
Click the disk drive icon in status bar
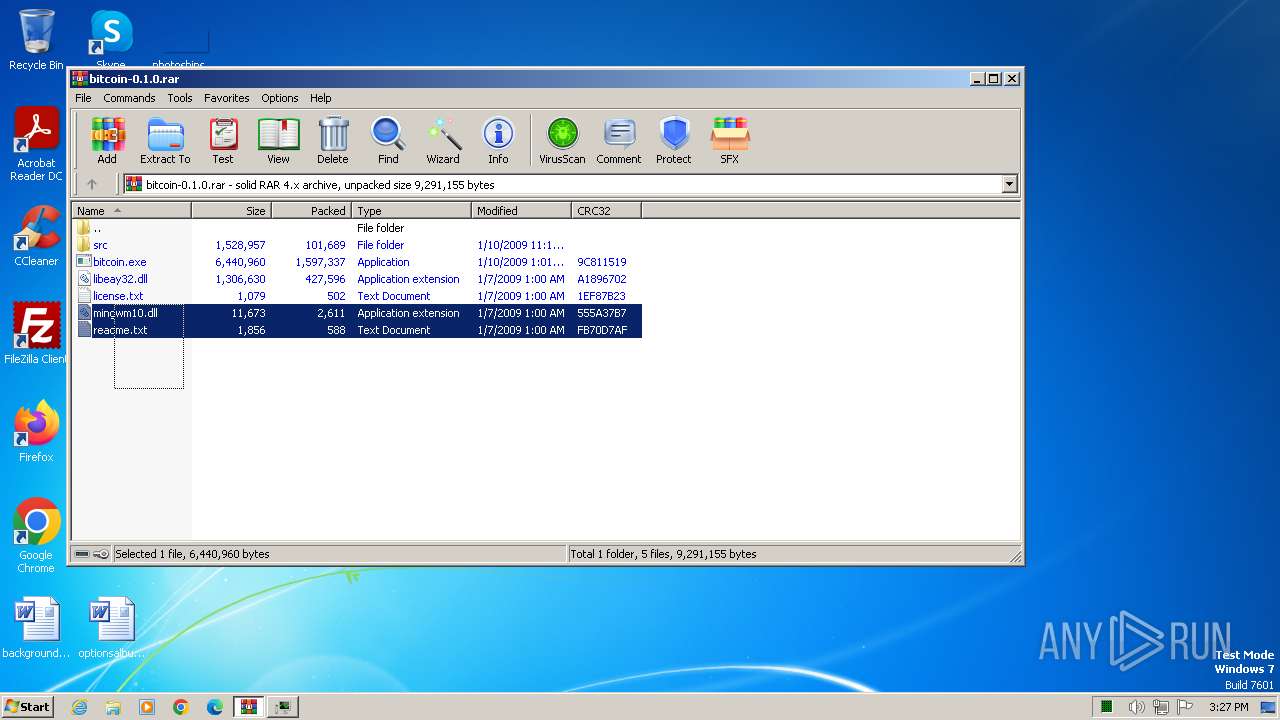[82, 554]
